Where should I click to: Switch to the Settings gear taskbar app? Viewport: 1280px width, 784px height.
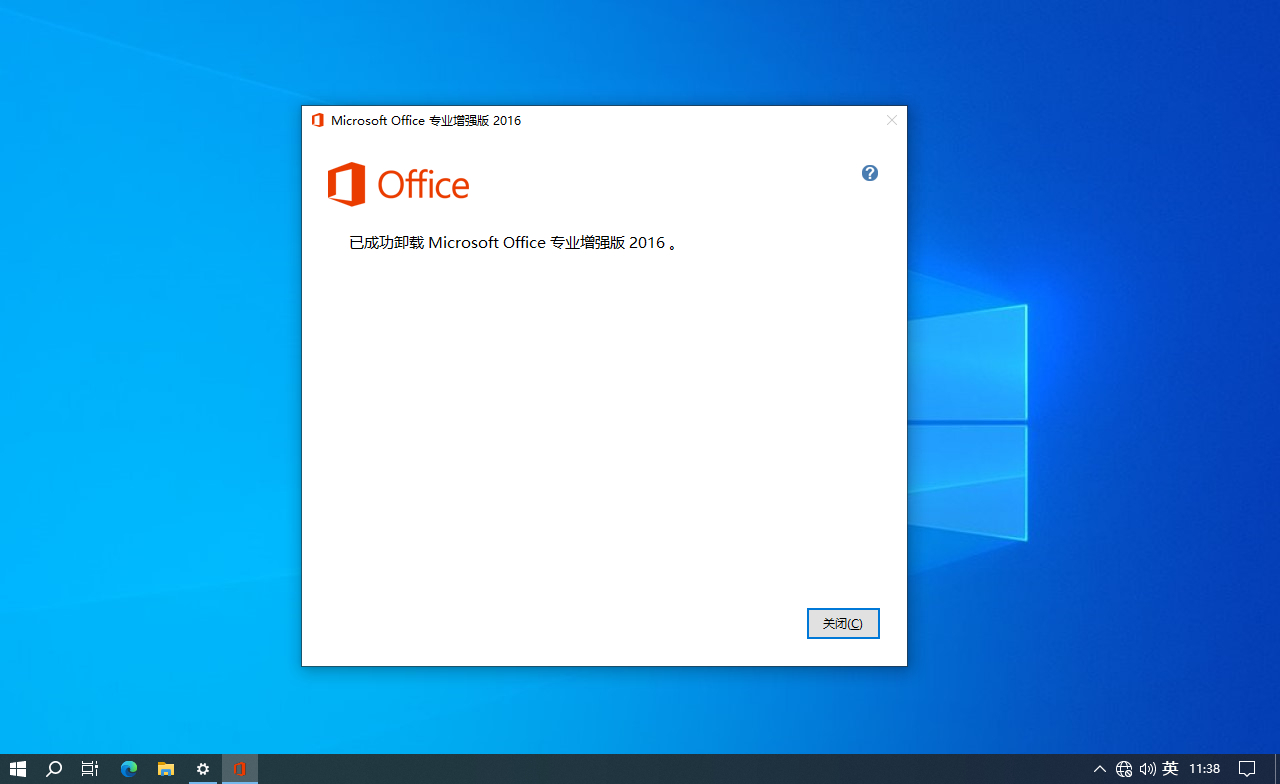pyautogui.click(x=203, y=769)
